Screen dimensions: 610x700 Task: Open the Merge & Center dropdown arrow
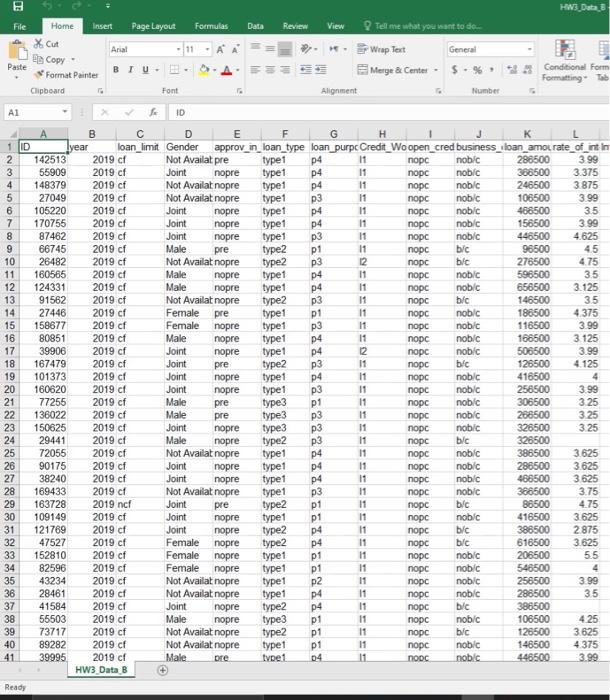pyautogui.click(x=436, y=70)
